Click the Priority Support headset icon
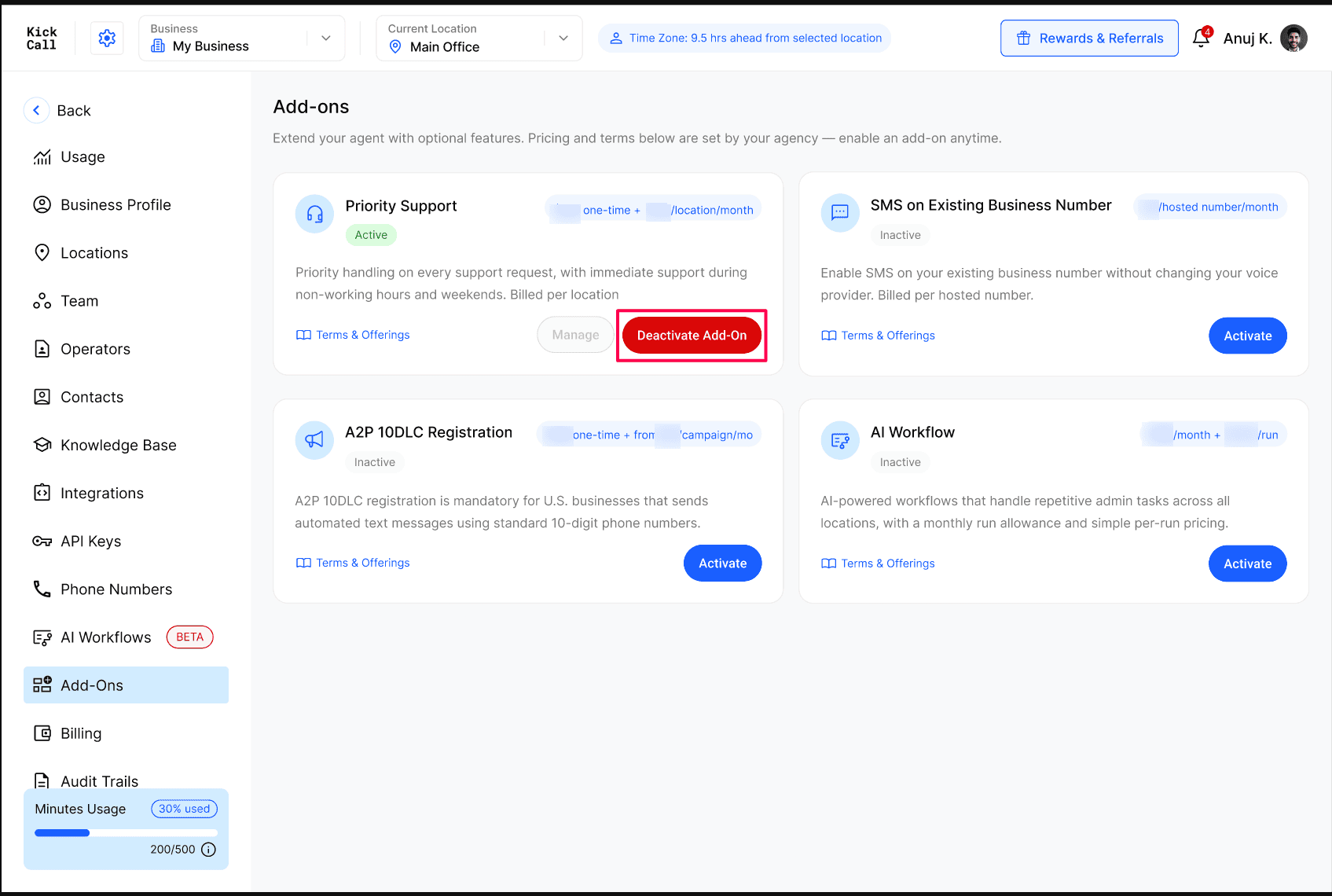Screen dimensions: 1332x896 (315, 214)
